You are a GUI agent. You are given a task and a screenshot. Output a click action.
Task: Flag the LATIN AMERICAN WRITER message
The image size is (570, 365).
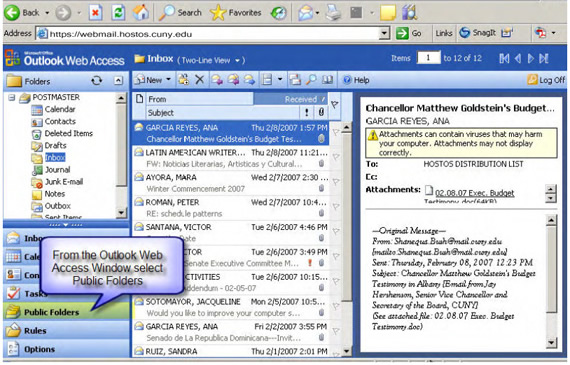click(336, 157)
